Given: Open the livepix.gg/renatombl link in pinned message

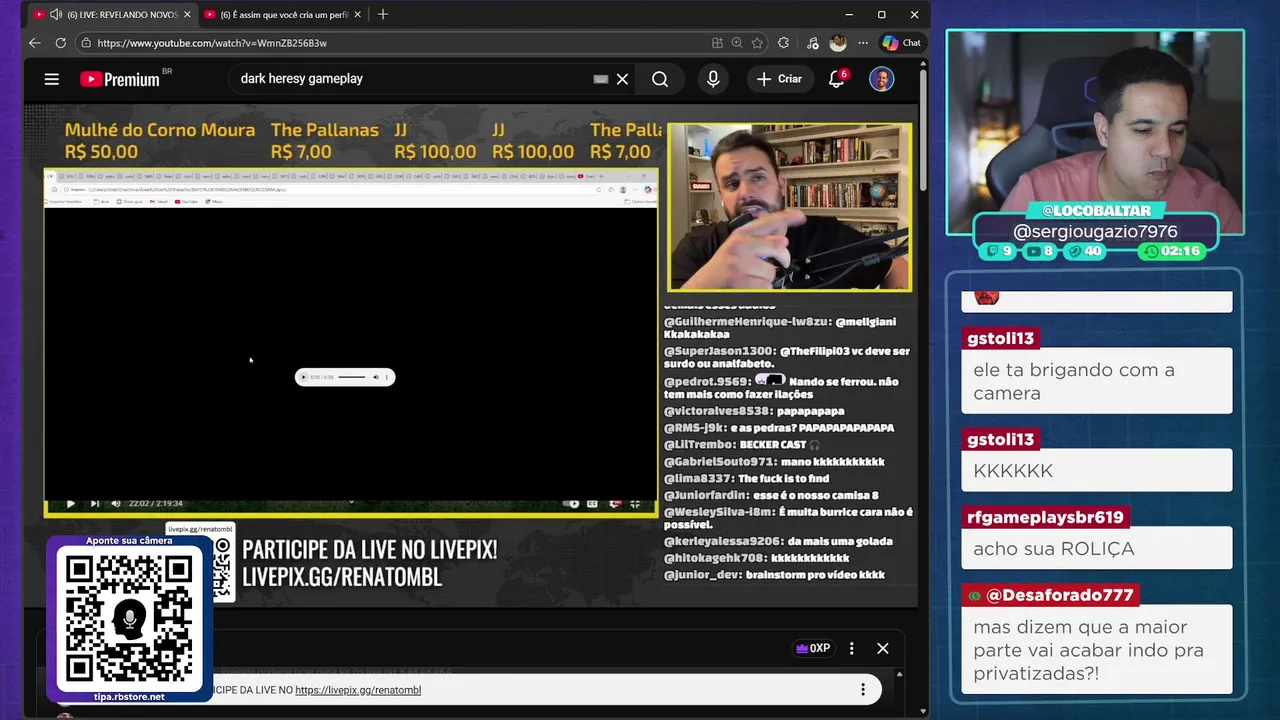Looking at the screenshot, I should 358,690.
